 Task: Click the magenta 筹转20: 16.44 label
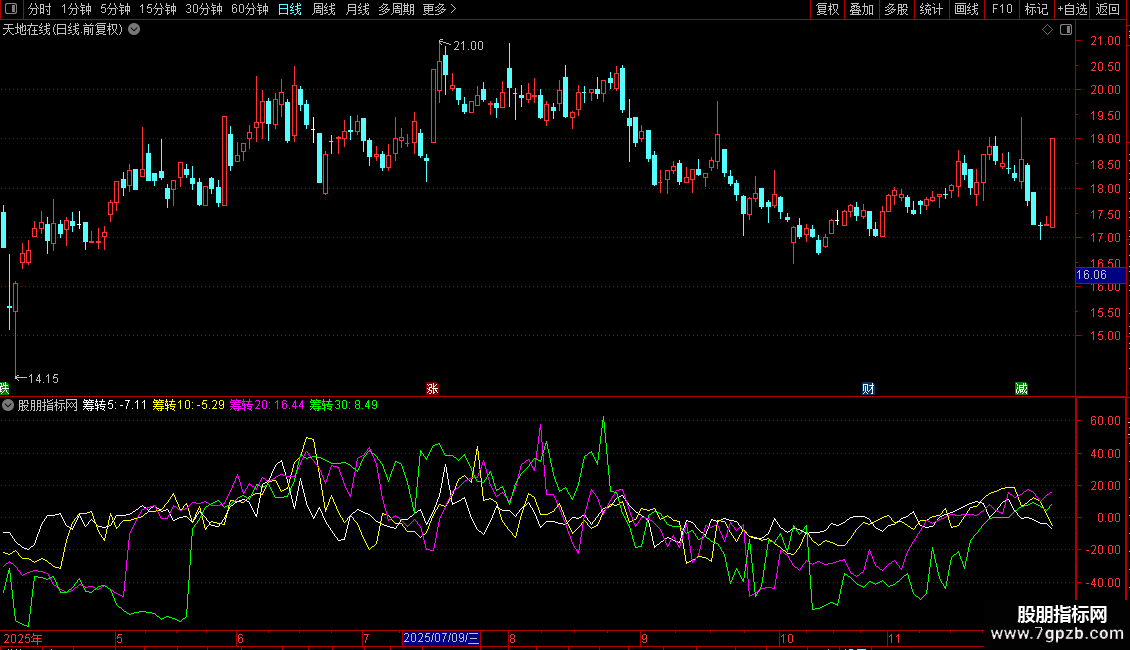click(x=267, y=405)
